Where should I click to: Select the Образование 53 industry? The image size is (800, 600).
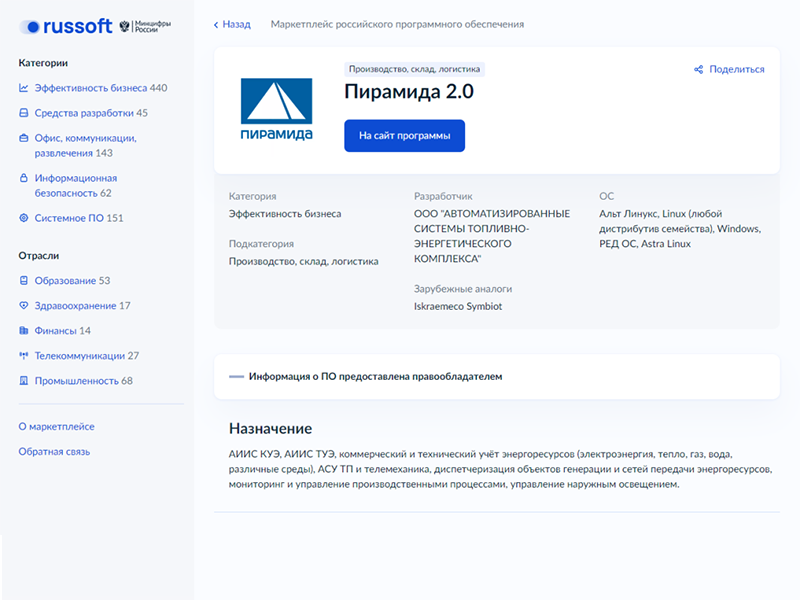[72, 281]
